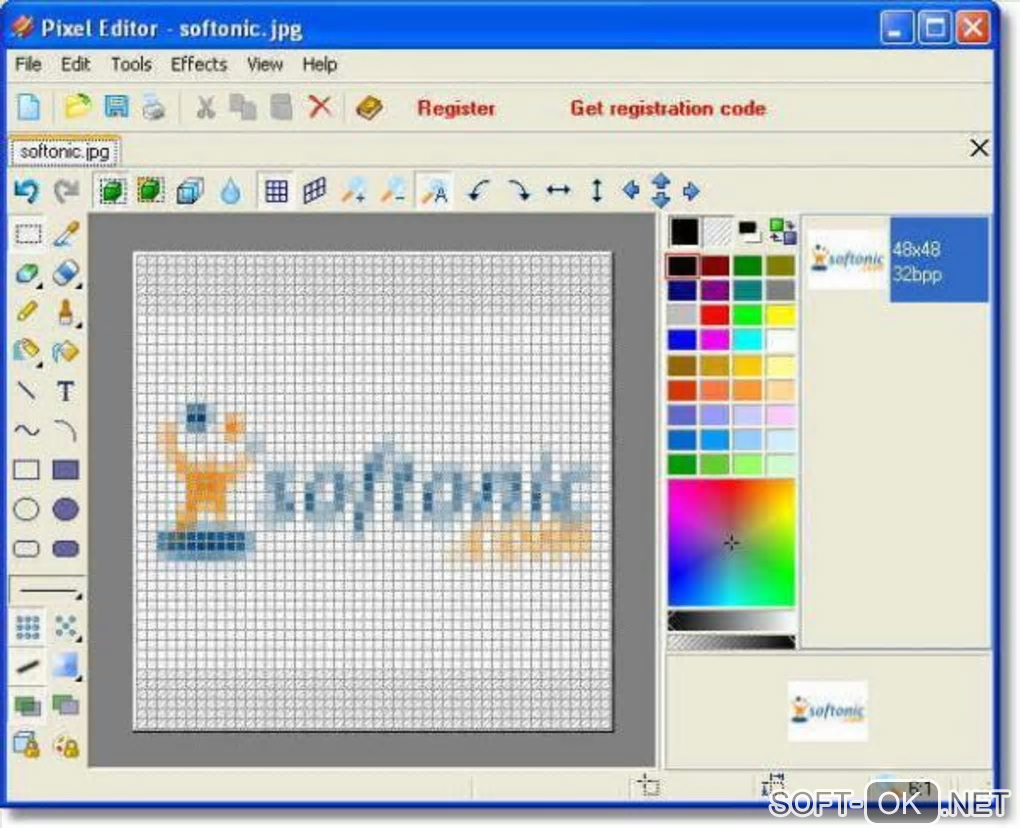The image size is (1020, 828).
Task: Switch to the softonic.jpg tab
Action: (64, 152)
